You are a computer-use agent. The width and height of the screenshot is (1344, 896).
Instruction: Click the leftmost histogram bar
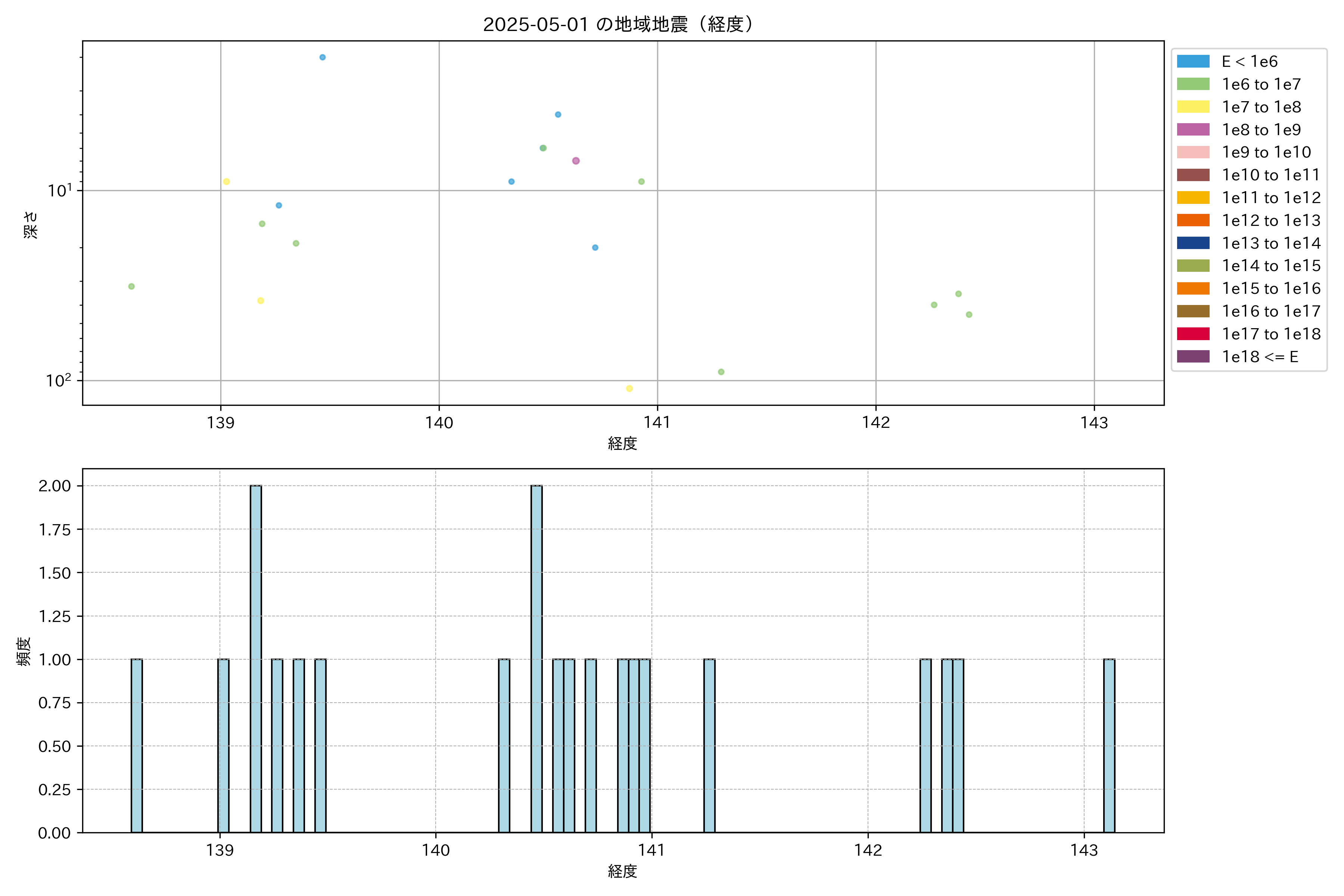[137, 745]
